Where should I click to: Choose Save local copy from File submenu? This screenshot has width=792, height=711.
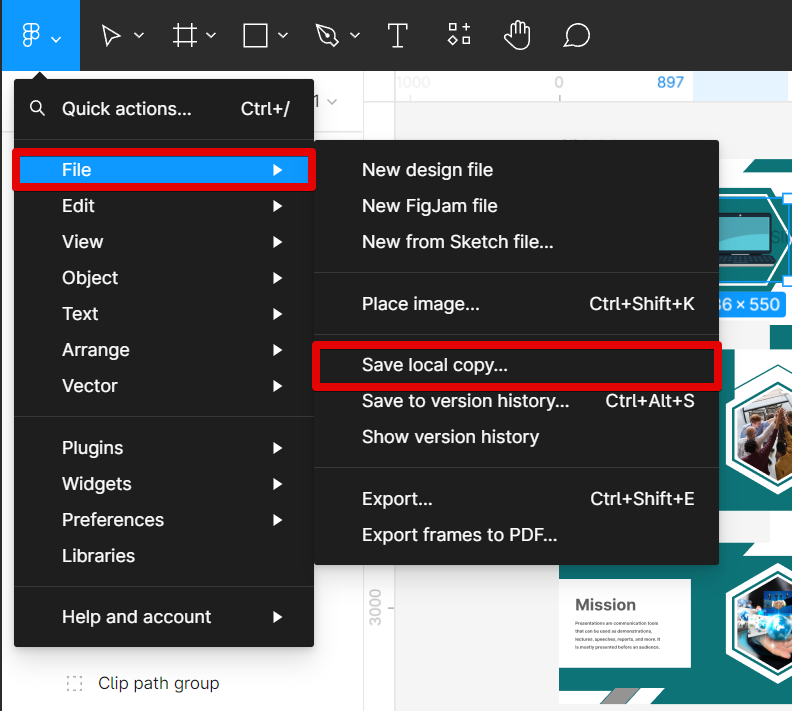435,366
